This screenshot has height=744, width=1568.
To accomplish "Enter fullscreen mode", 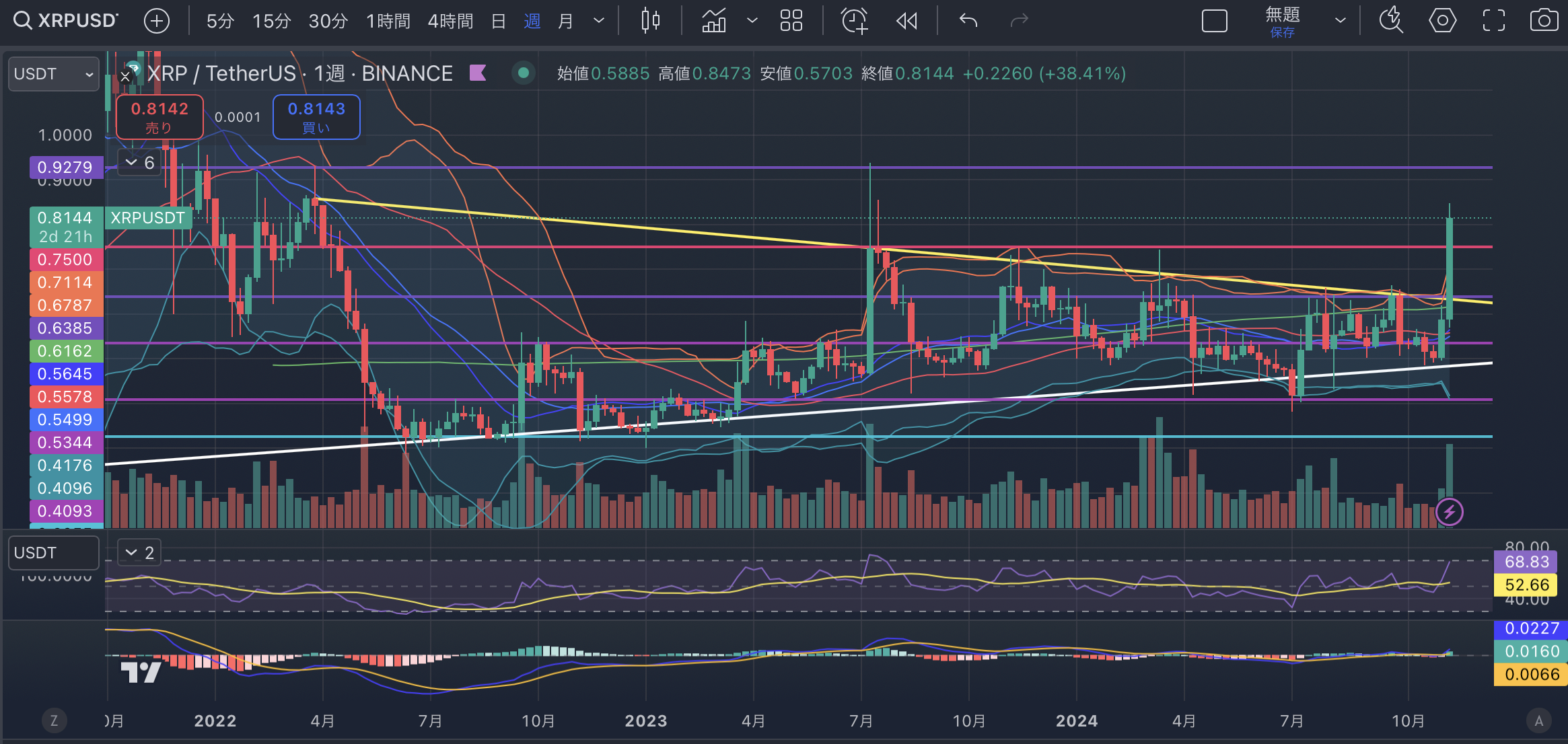I will 1494,21.
